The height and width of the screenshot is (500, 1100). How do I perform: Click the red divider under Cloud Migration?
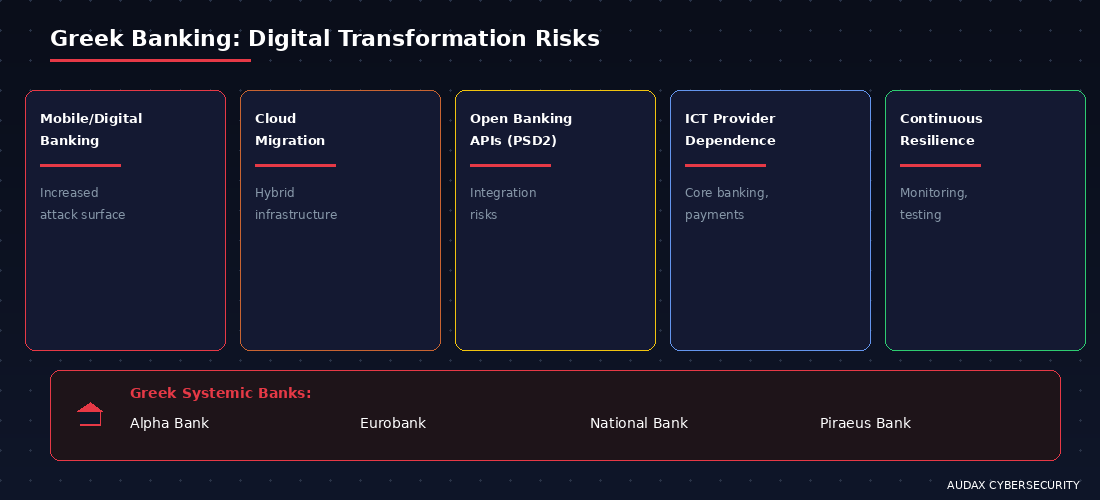pos(295,165)
